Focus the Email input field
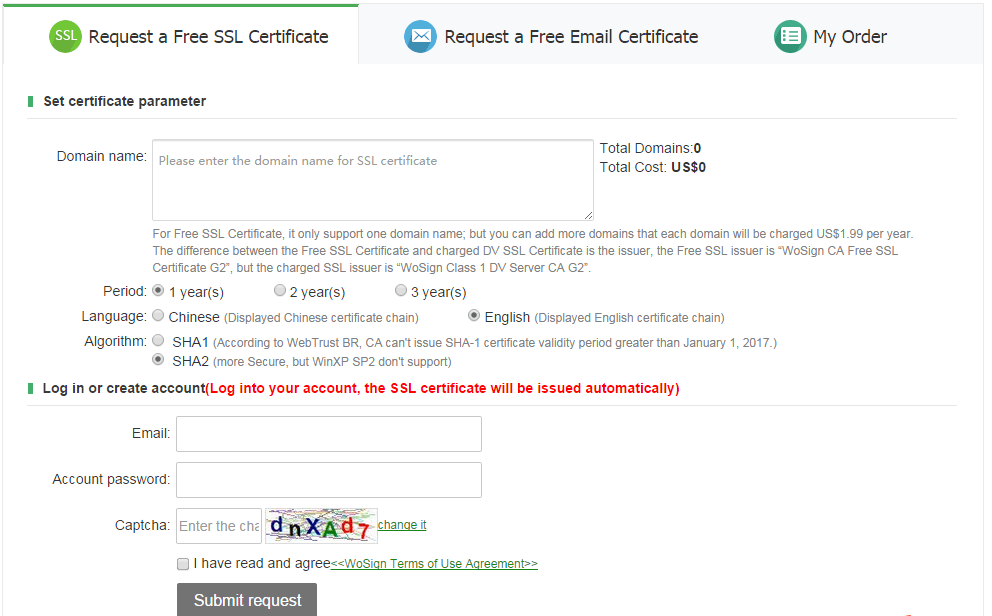 (x=329, y=434)
